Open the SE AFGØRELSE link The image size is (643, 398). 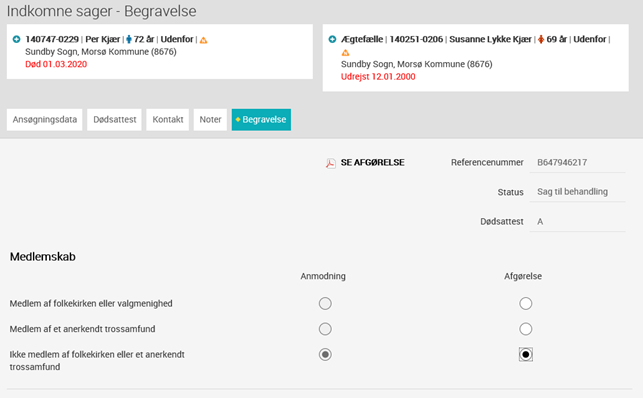(372, 163)
